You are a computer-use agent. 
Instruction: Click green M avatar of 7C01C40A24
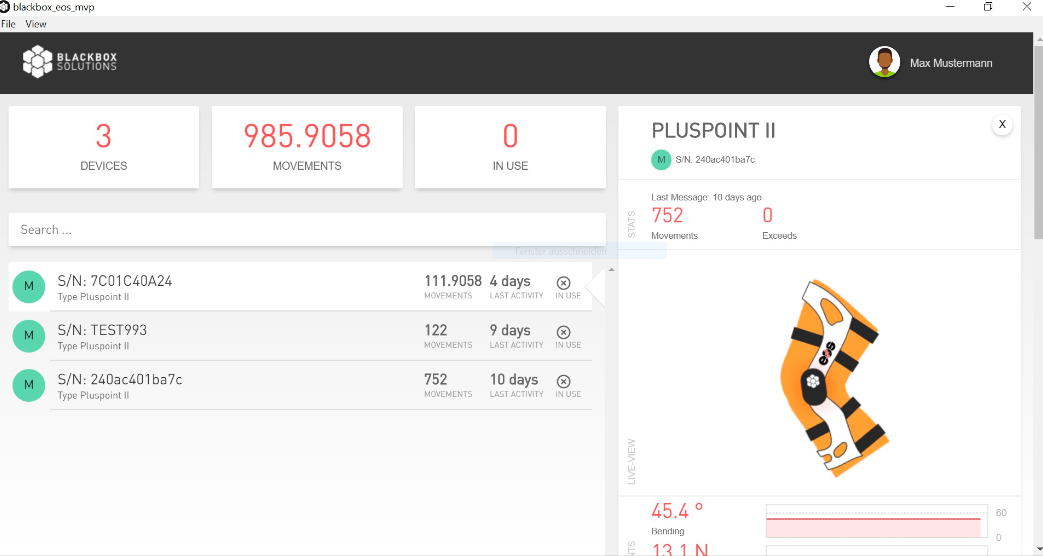tap(29, 287)
